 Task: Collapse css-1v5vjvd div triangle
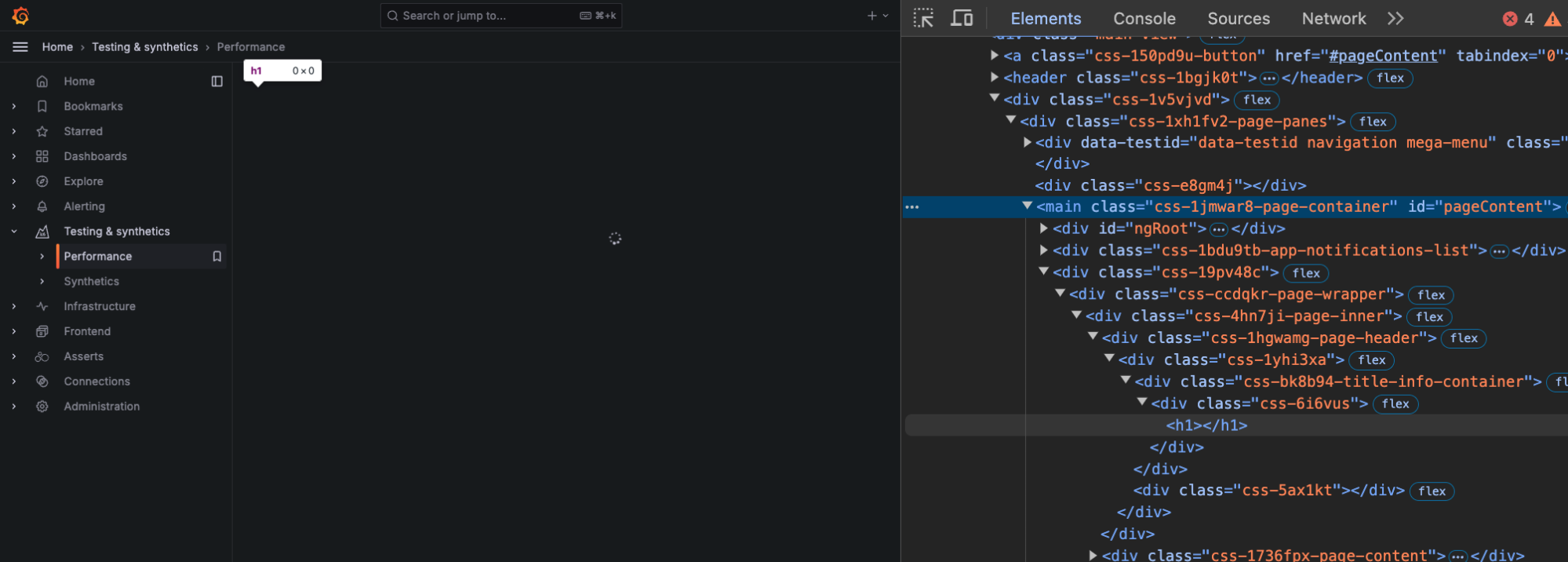pos(995,98)
